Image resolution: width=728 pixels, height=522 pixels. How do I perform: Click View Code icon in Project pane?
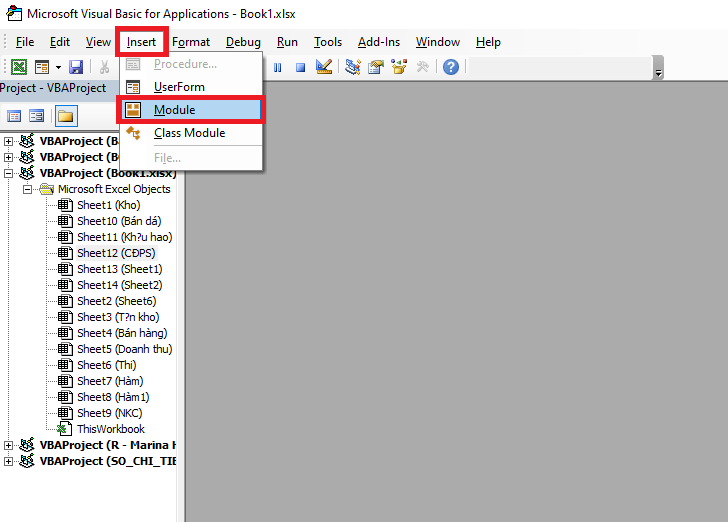pos(14,116)
